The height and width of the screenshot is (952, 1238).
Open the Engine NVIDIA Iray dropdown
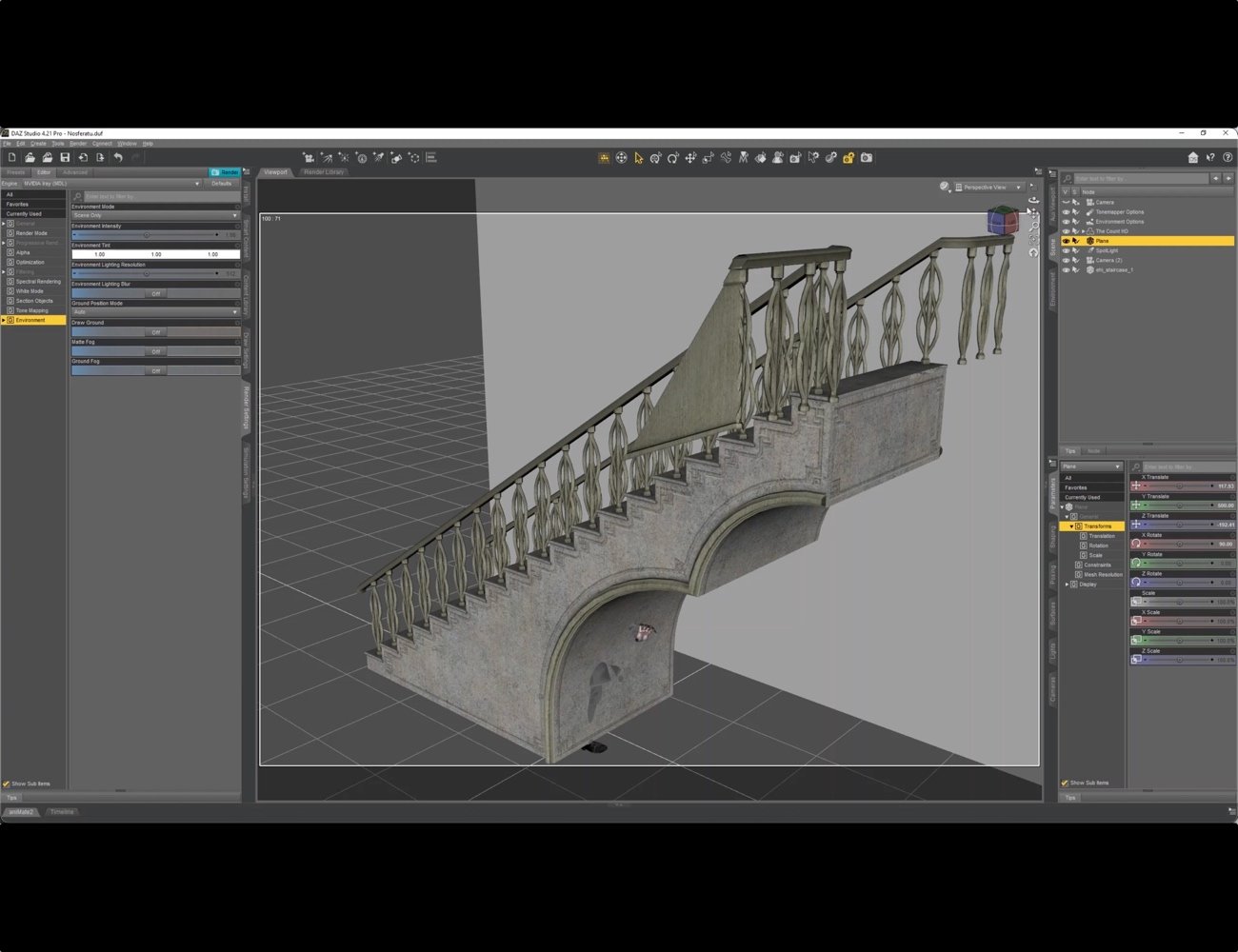pos(110,184)
